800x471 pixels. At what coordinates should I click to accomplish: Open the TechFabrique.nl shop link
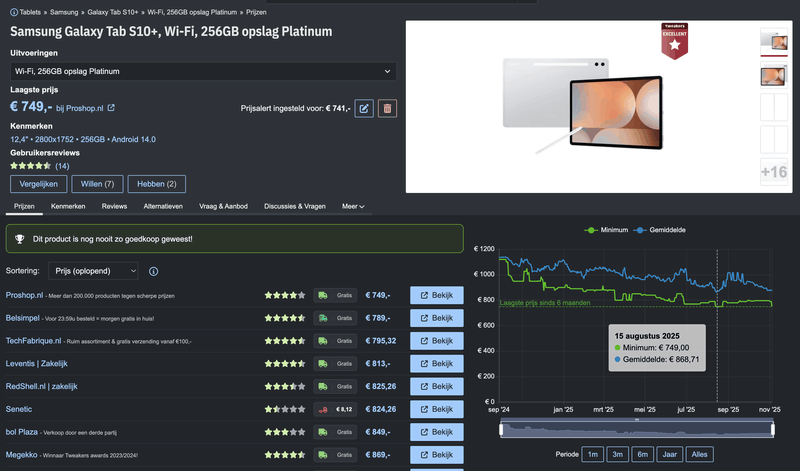tap(33, 341)
